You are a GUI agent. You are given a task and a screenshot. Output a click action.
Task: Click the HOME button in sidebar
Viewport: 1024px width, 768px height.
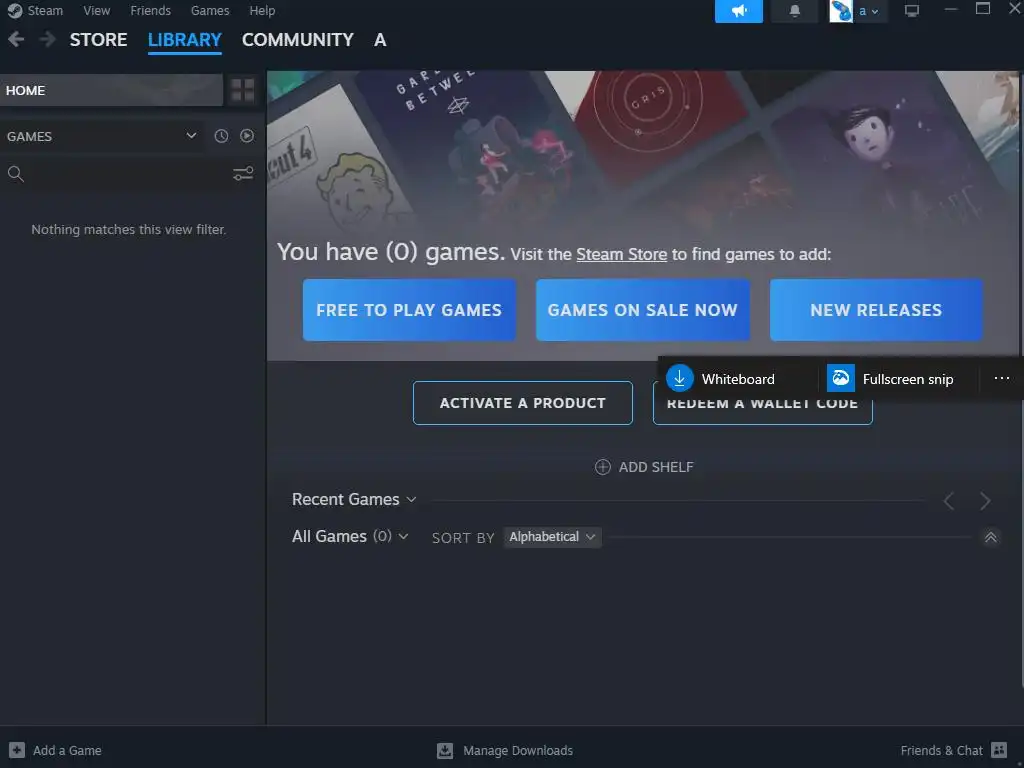tap(111, 90)
